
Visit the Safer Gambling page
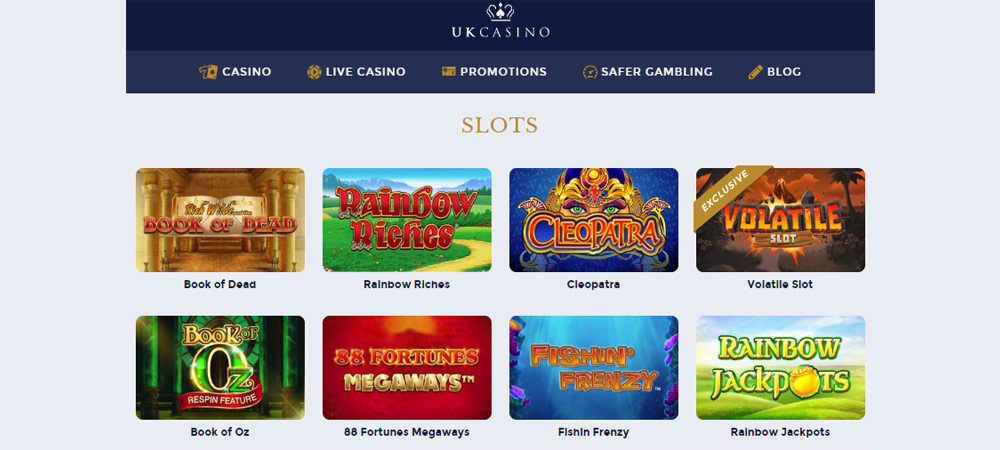(657, 72)
